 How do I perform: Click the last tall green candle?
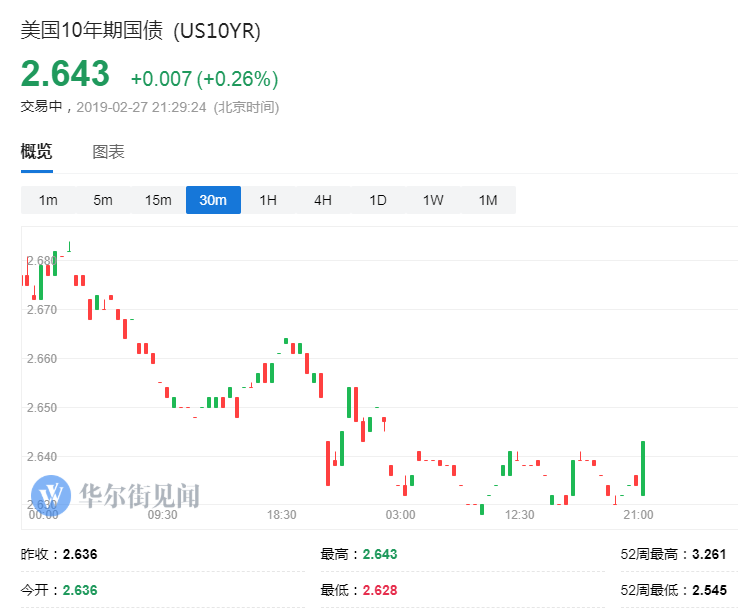pyautogui.click(x=643, y=468)
